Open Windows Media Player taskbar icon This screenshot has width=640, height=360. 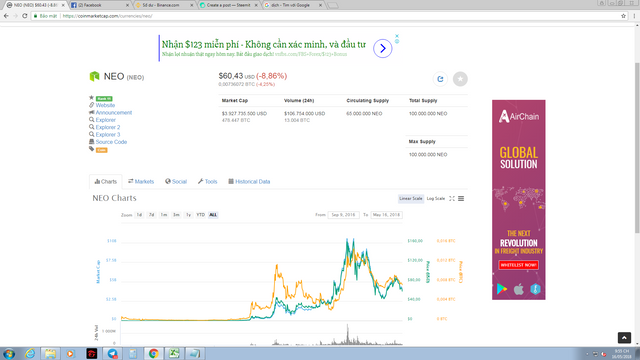[x=70, y=353]
